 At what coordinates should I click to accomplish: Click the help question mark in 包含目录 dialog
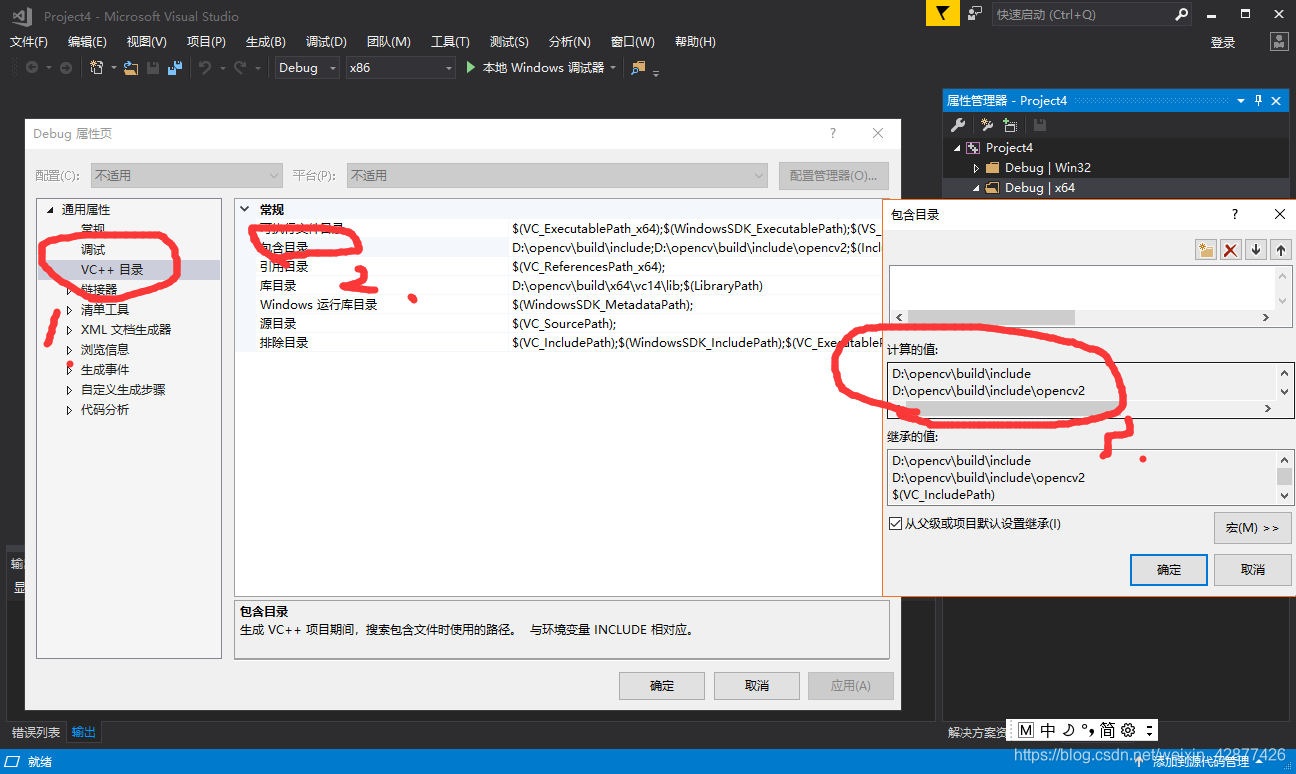[x=1235, y=214]
